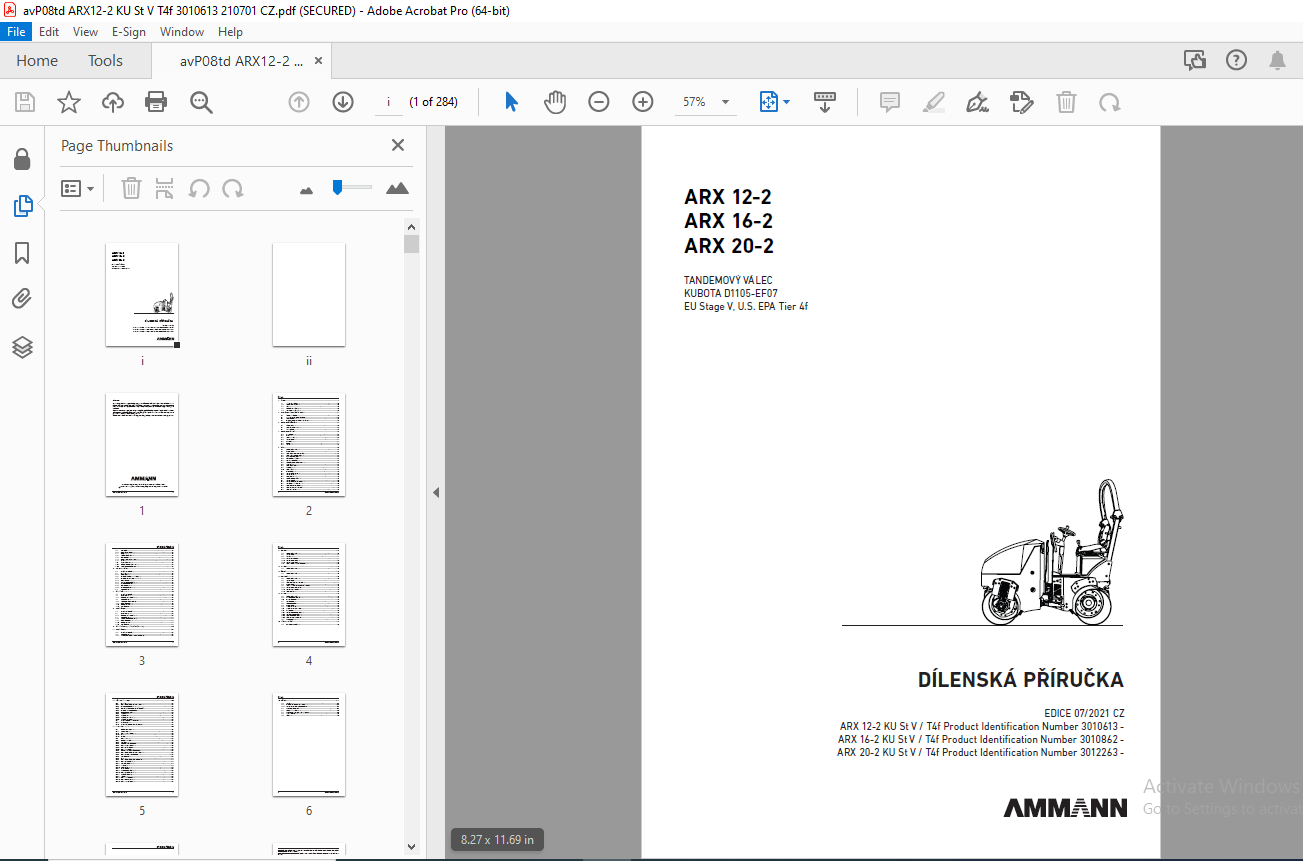Click thumbnails panel scrollbar down arrow
The height and width of the screenshot is (861, 1303).
tap(411, 847)
